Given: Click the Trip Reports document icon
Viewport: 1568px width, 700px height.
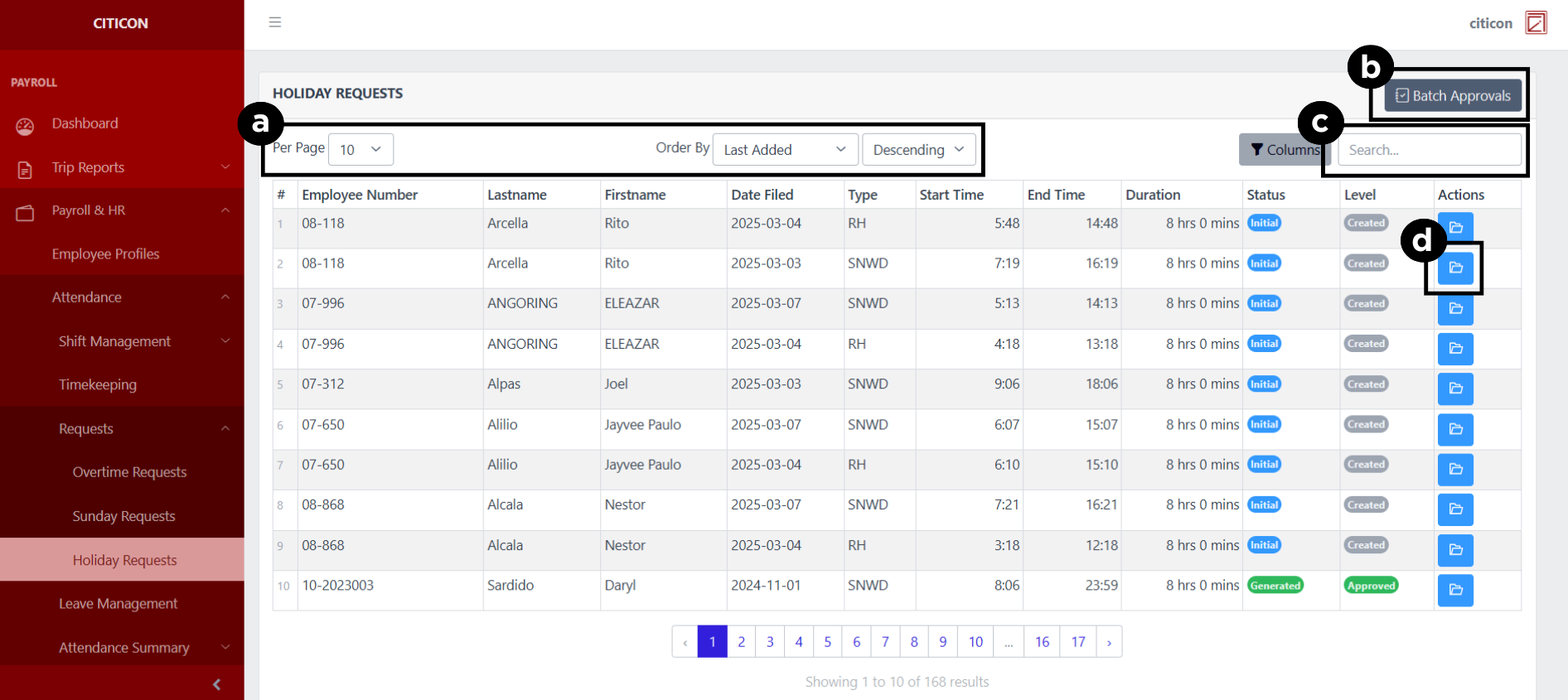Looking at the screenshot, I should click(x=25, y=170).
